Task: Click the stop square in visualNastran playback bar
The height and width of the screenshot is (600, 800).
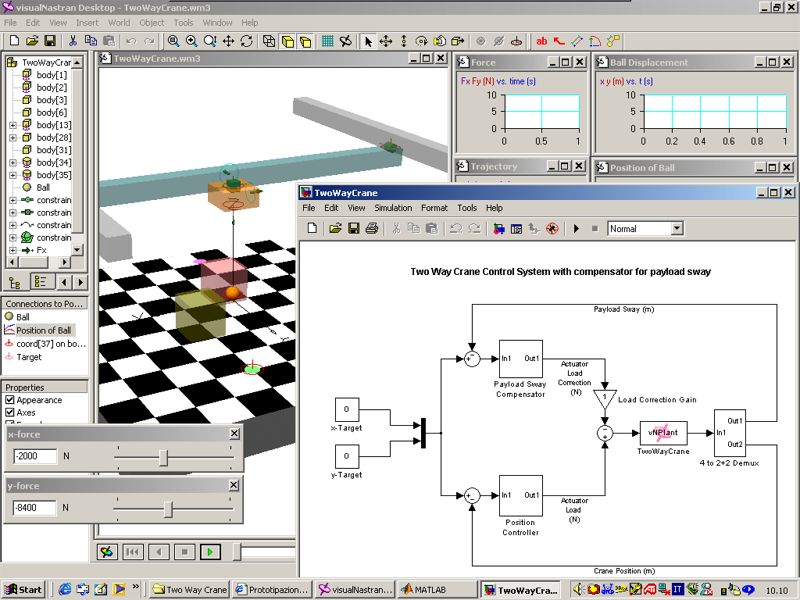Action: (184, 552)
